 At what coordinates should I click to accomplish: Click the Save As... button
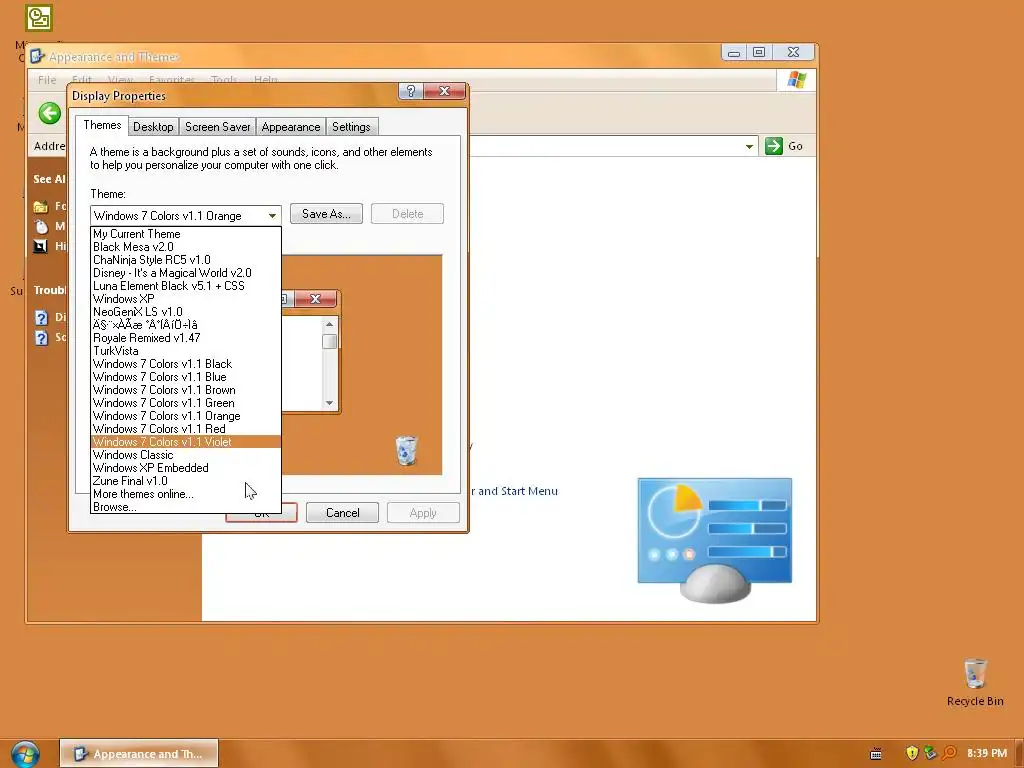[326, 214]
